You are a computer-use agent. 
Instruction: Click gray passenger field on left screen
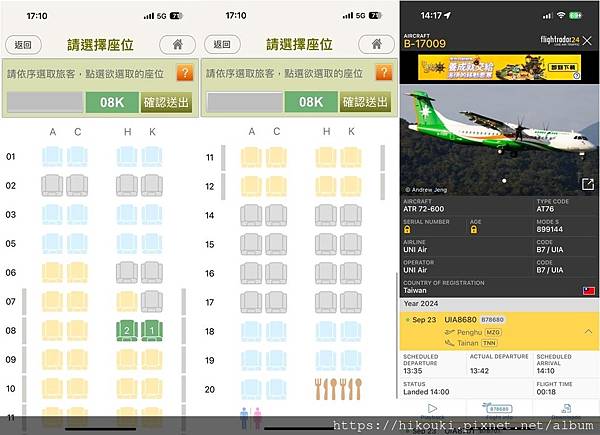[x=45, y=103]
